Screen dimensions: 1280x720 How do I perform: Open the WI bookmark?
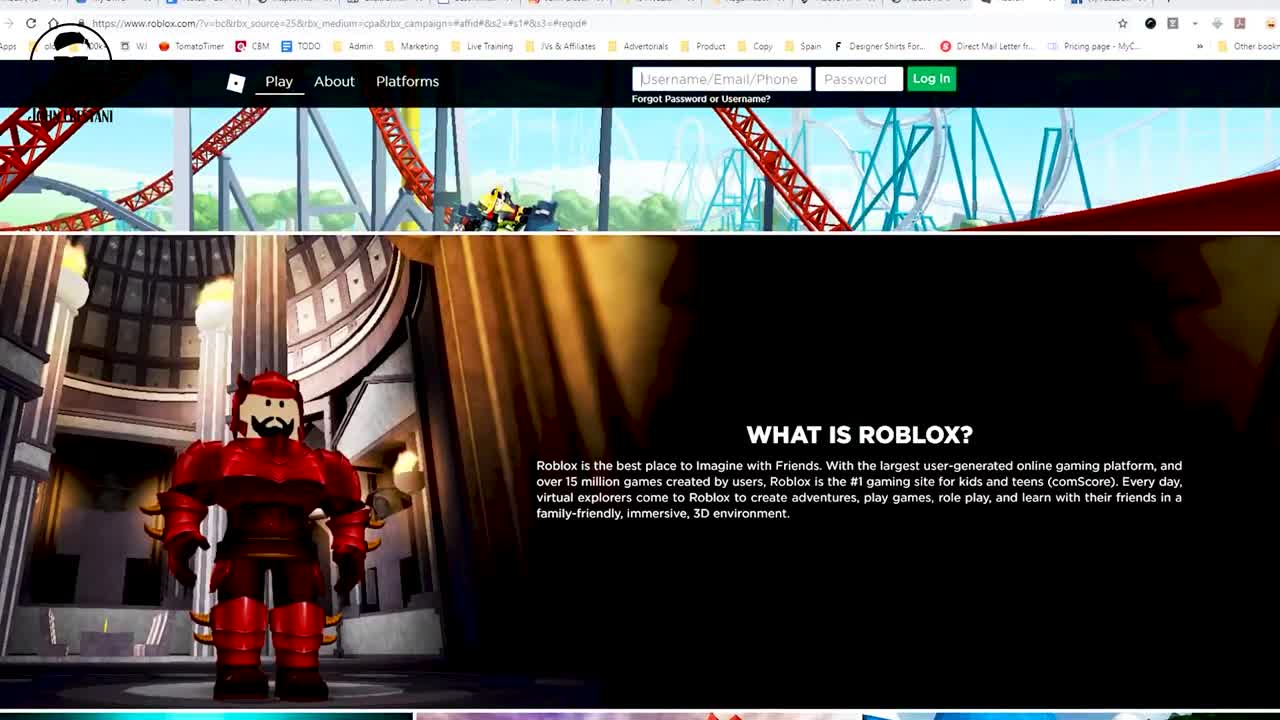point(133,46)
